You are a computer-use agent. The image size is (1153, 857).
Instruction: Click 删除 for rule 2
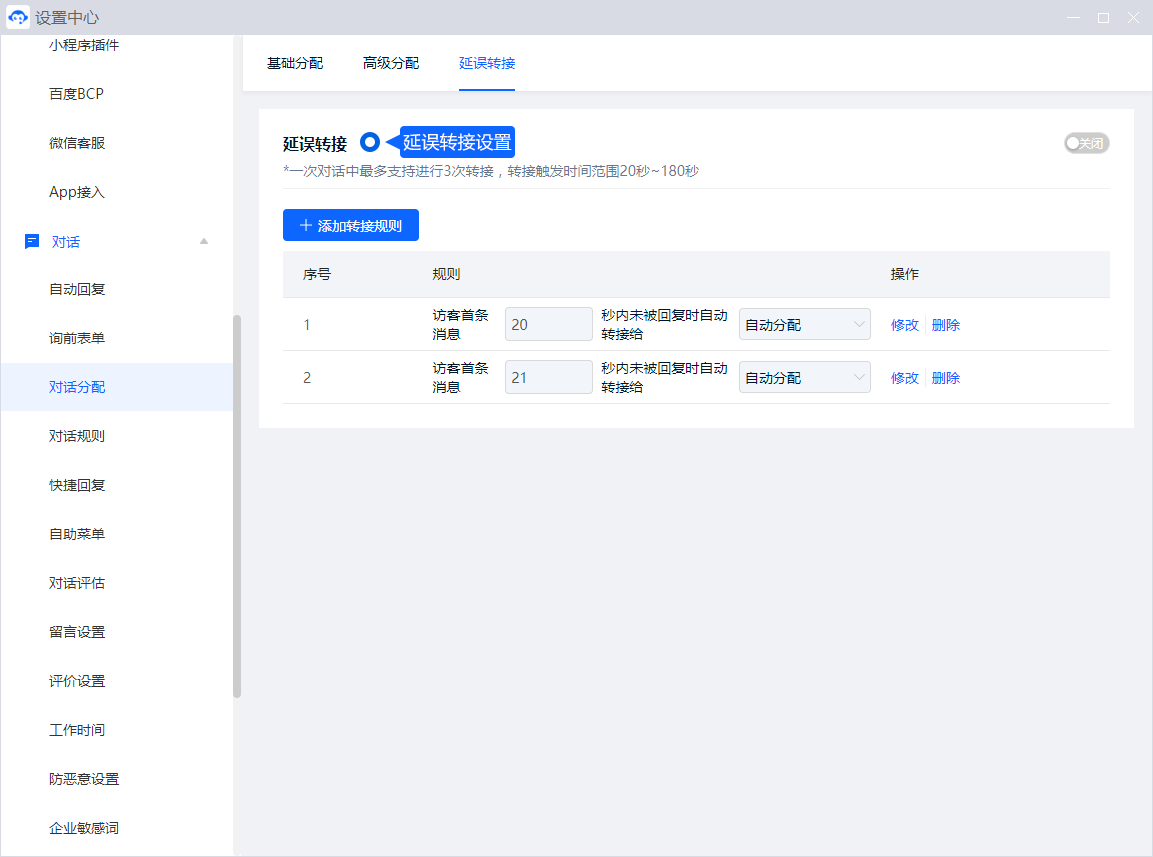pos(946,377)
